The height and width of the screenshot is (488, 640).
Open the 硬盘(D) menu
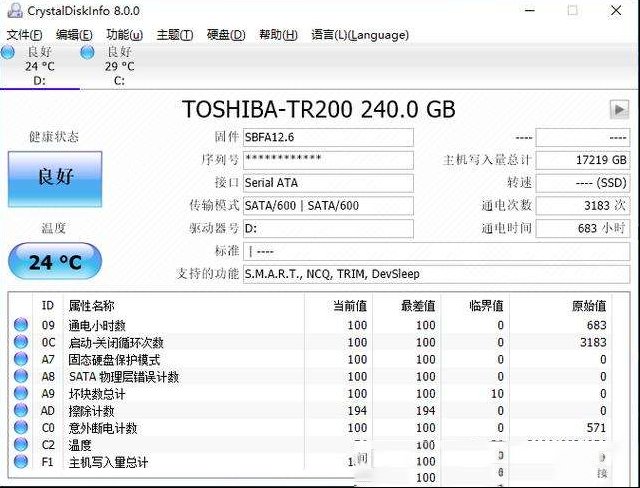click(x=226, y=35)
